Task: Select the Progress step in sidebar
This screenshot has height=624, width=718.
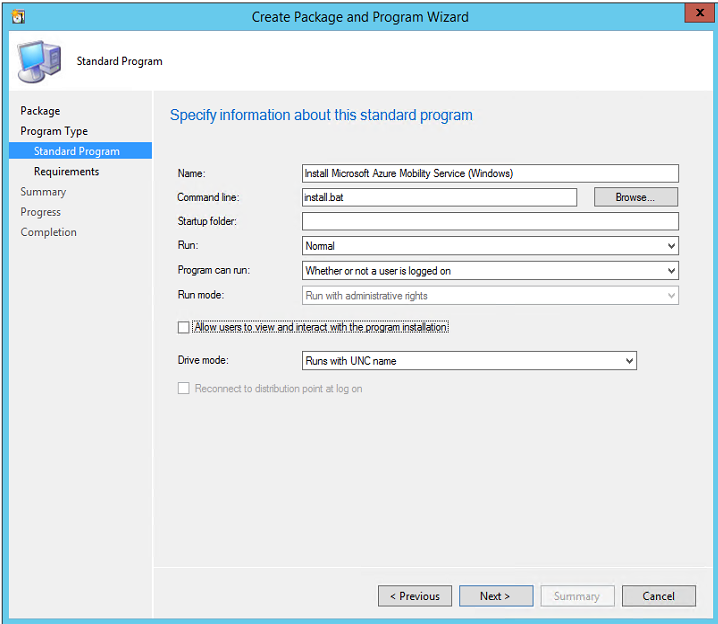Action: [40, 212]
